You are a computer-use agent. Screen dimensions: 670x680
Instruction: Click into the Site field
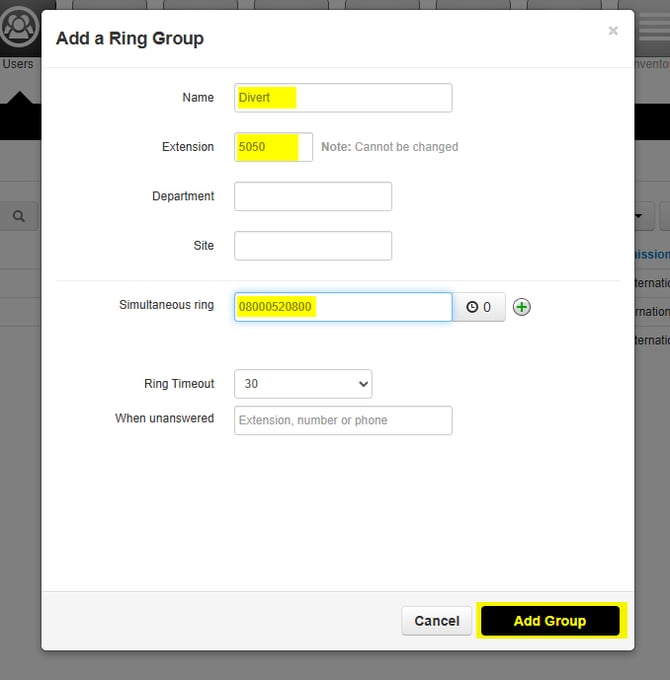[313, 246]
